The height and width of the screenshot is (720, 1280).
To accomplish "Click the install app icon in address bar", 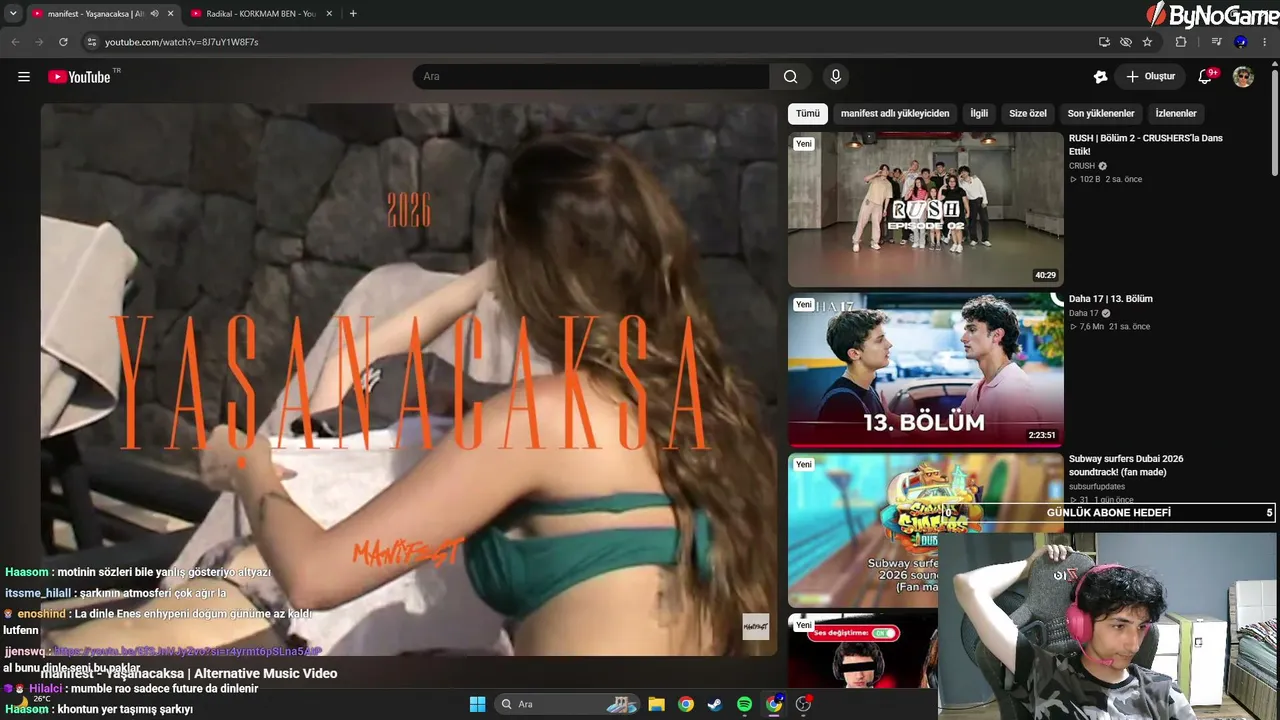I will click(x=1104, y=42).
